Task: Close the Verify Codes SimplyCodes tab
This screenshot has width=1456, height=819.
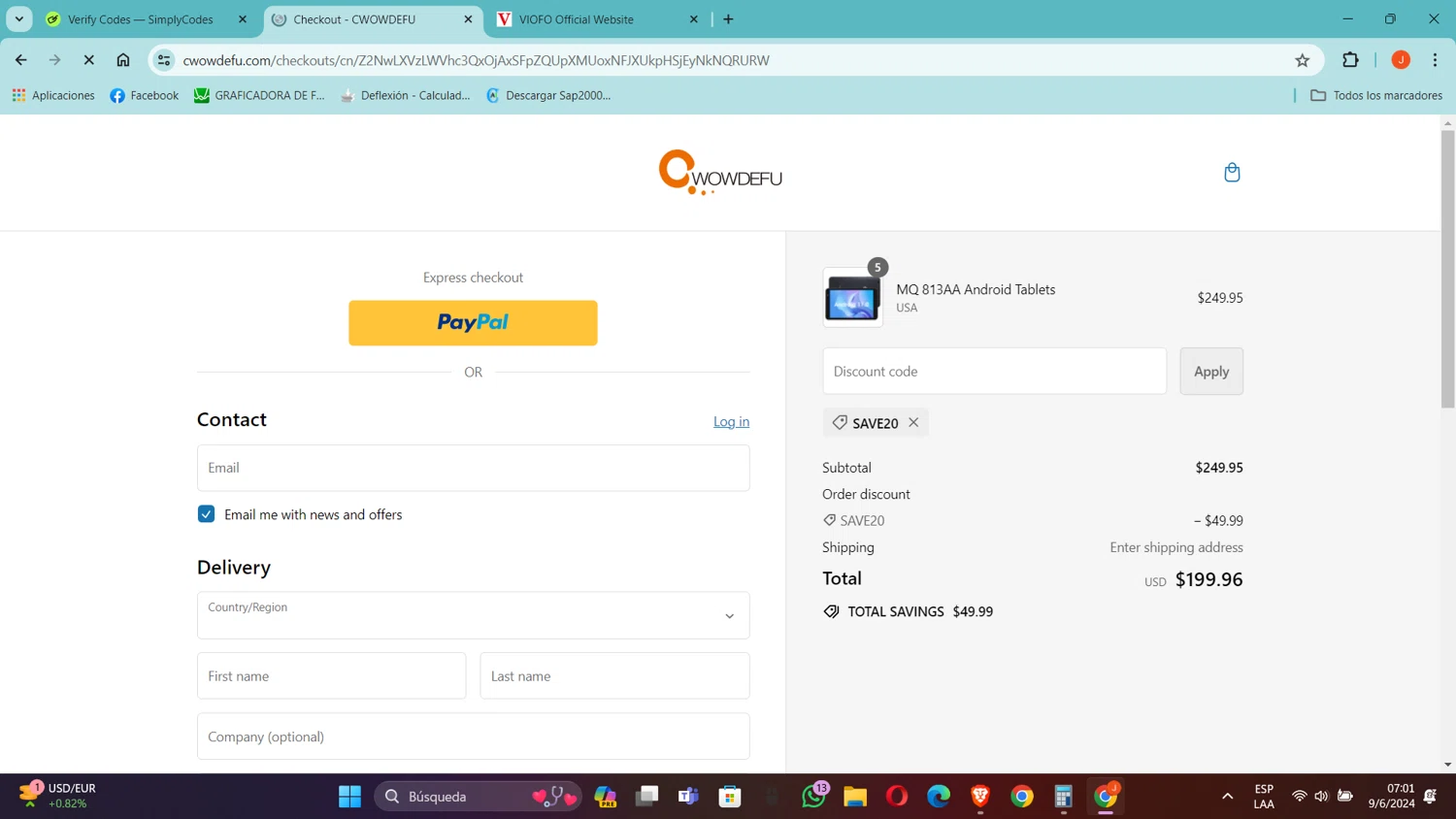Action: 243,19
